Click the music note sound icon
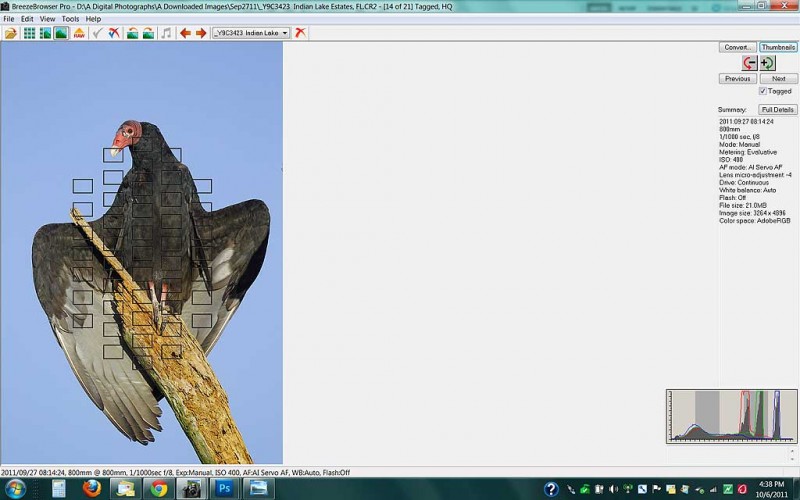800x500 pixels. pos(166,33)
